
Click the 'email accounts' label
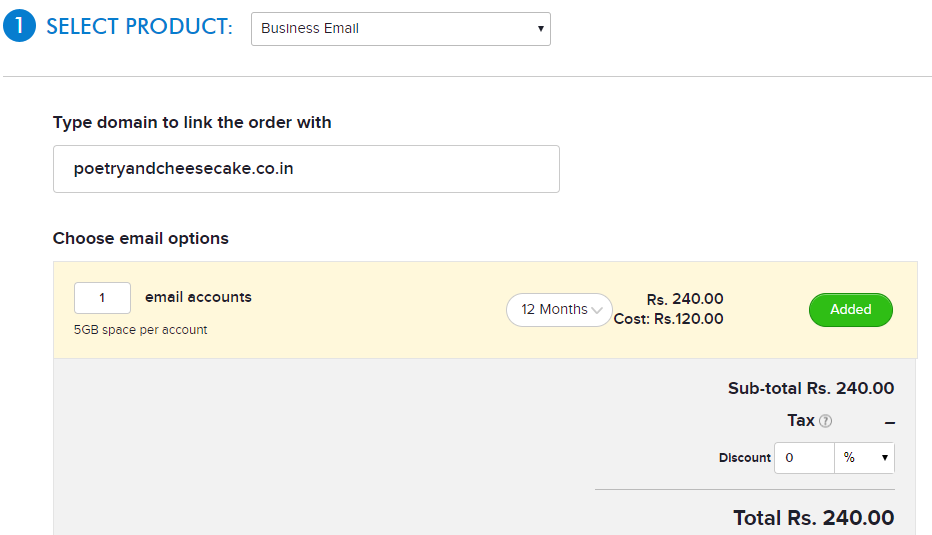199,297
